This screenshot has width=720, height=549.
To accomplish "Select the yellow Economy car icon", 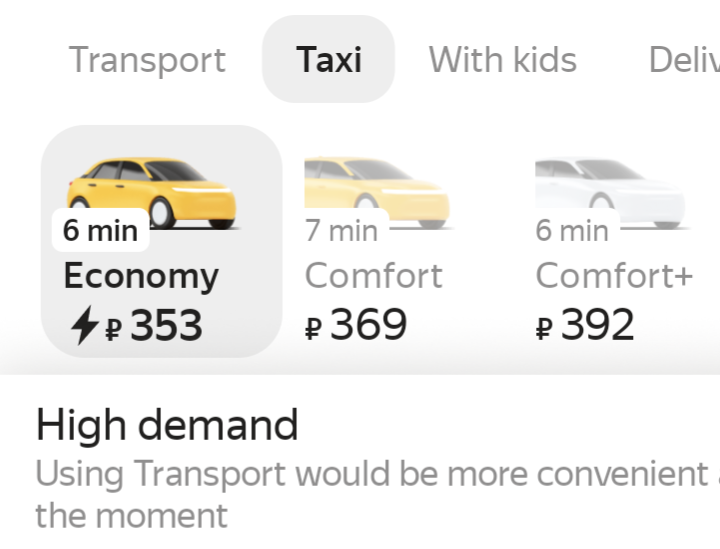I will coord(151,191).
